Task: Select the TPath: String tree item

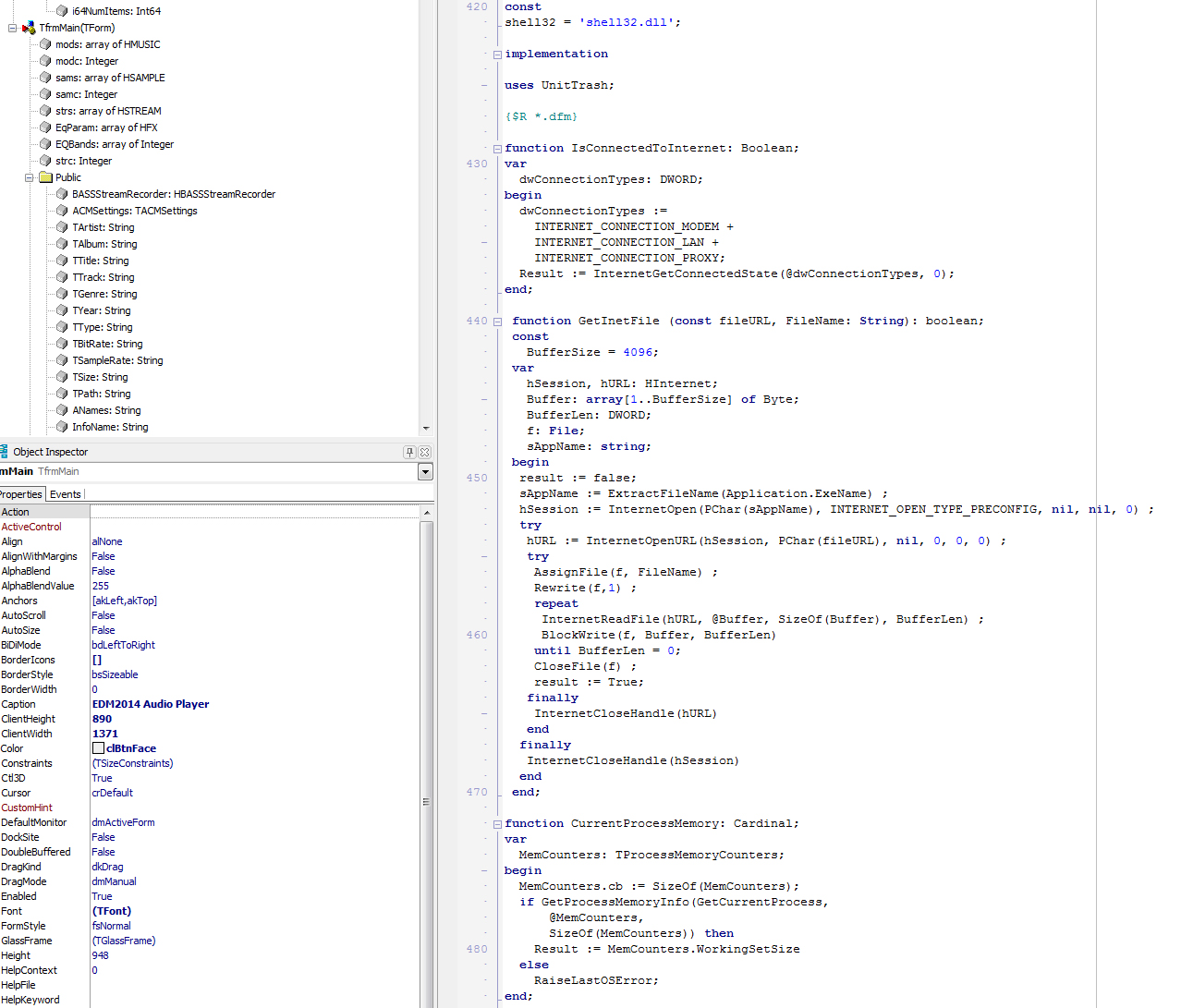Action: click(102, 394)
